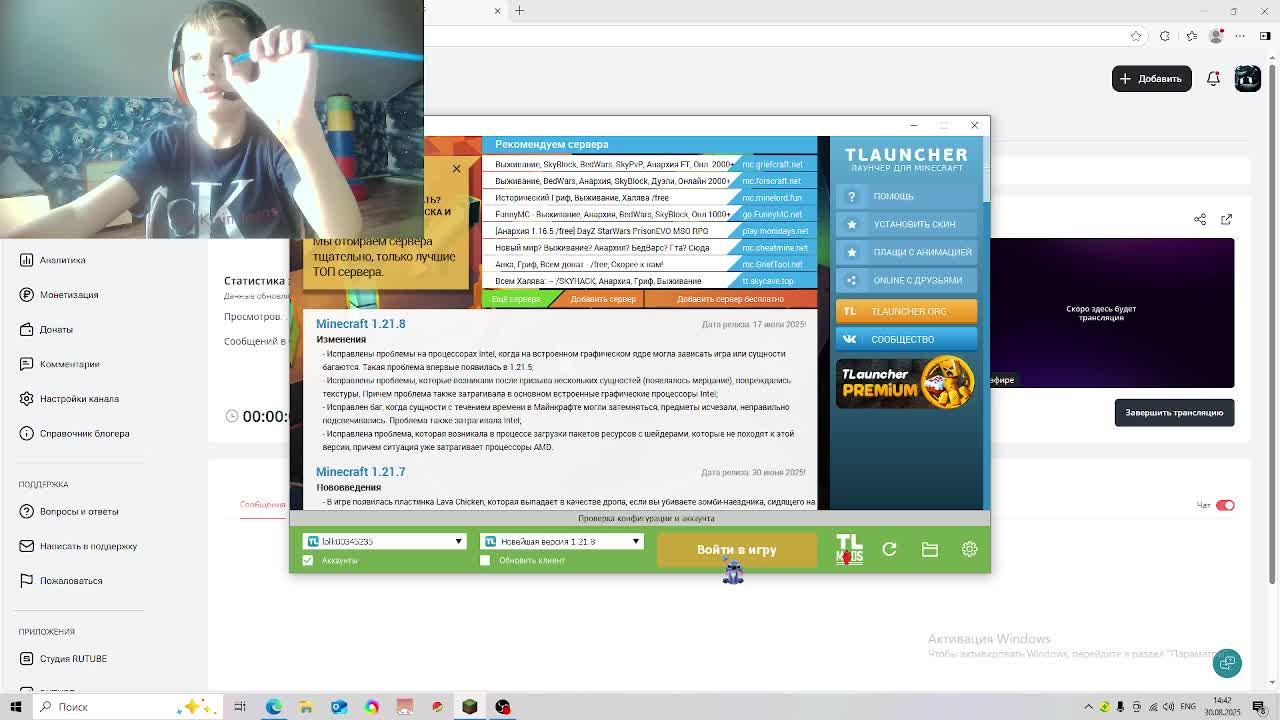This screenshot has height=720, width=1280.
Task: Open tt.skycave.top server link
Action: (x=768, y=281)
